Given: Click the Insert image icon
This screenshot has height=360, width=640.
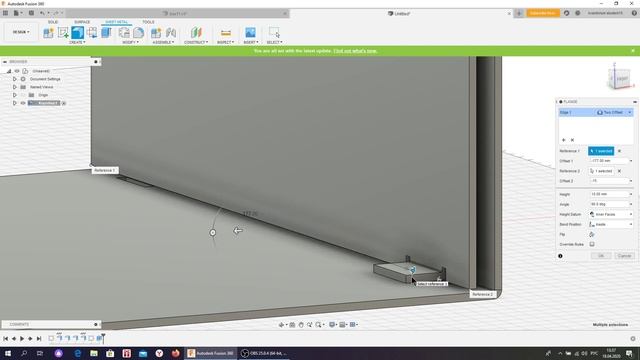Looking at the screenshot, I should point(250,33).
